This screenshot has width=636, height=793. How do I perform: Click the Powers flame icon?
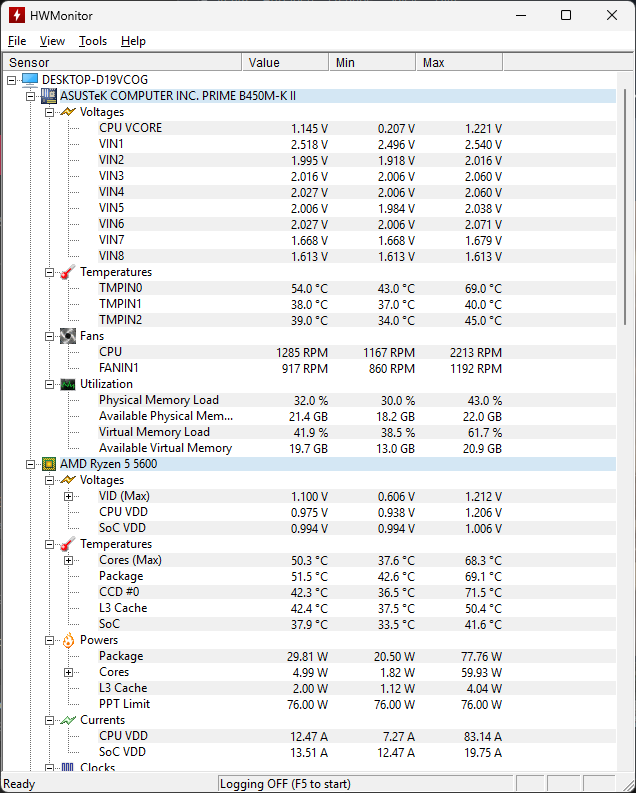click(68, 640)
